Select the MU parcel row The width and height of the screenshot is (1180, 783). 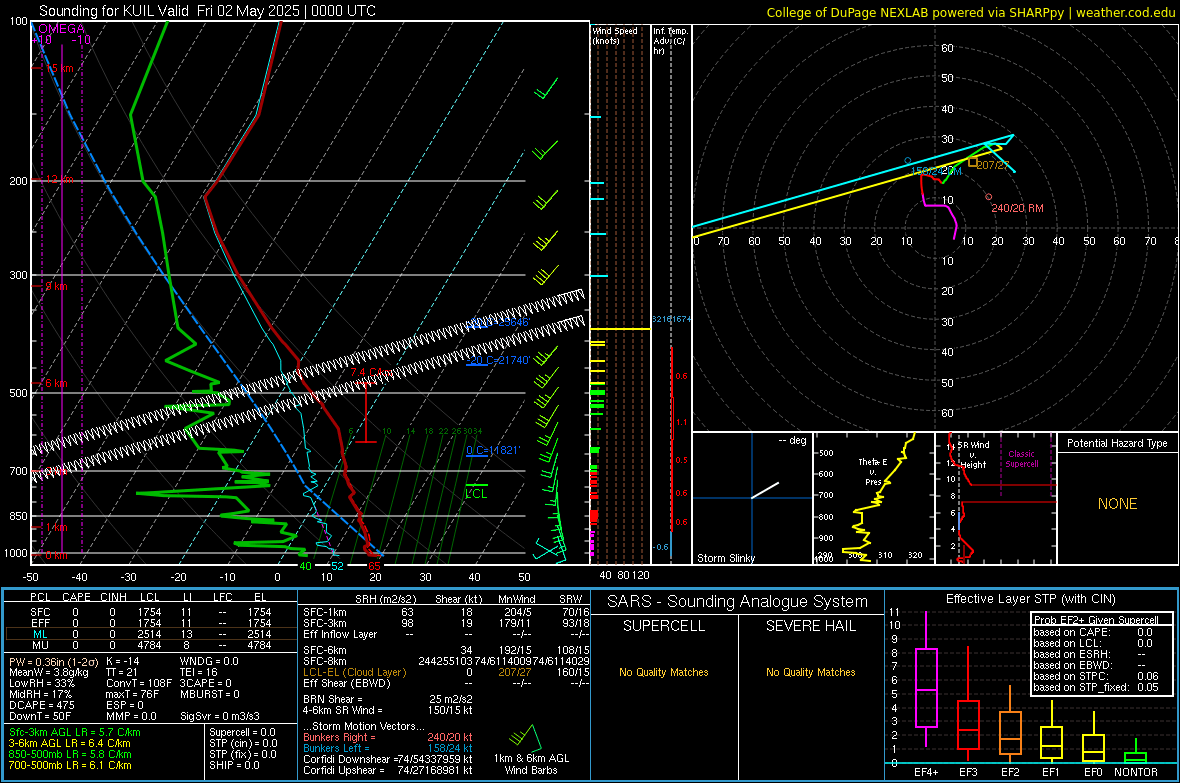(x=151, y=645)
